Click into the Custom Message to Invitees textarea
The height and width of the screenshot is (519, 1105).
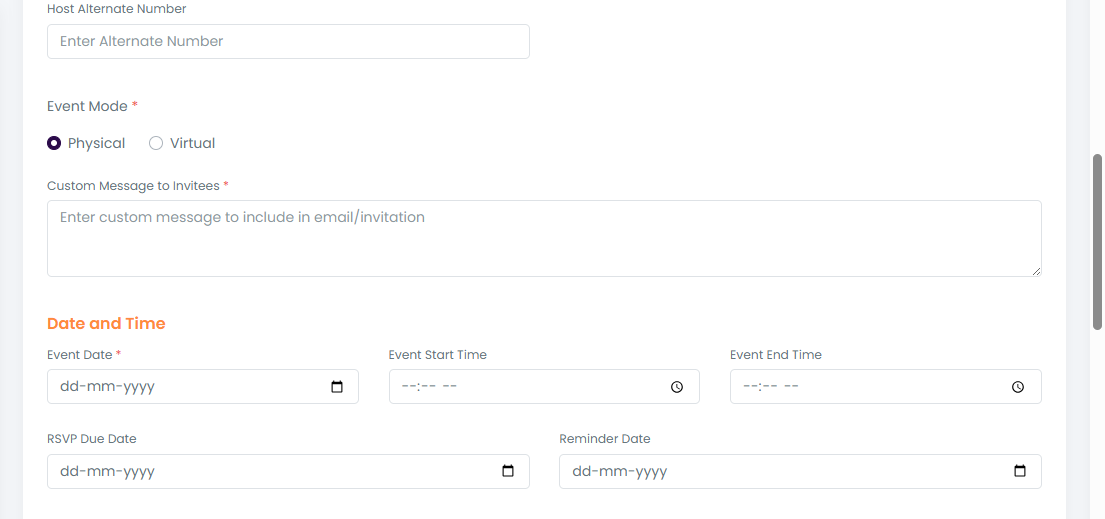click(544, 238)
